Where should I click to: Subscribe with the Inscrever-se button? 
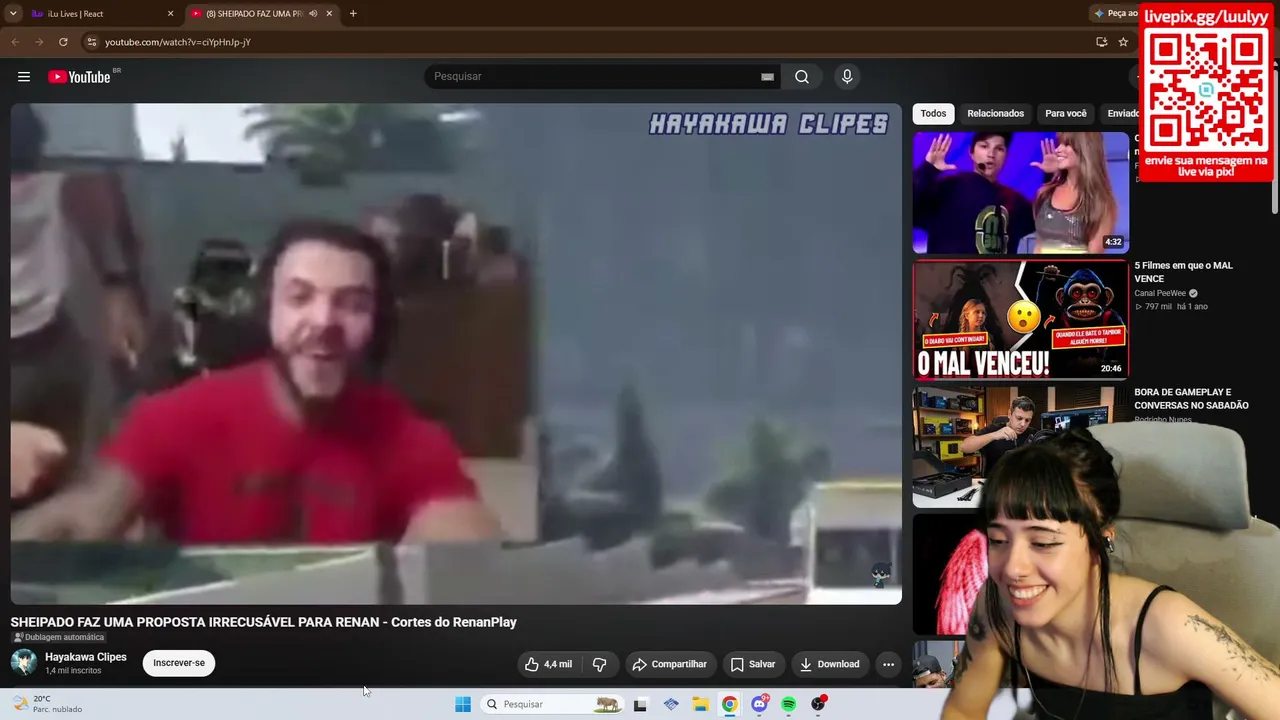coord(179,663)
